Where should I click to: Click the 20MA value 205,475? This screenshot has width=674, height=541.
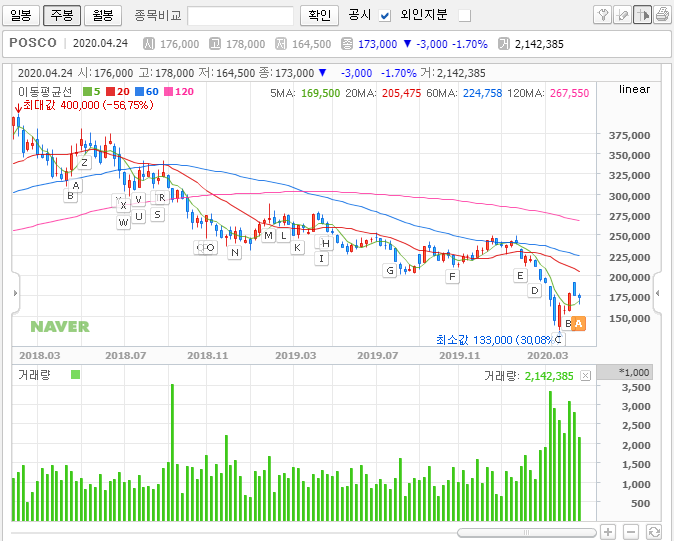click(x=401, y=93)
